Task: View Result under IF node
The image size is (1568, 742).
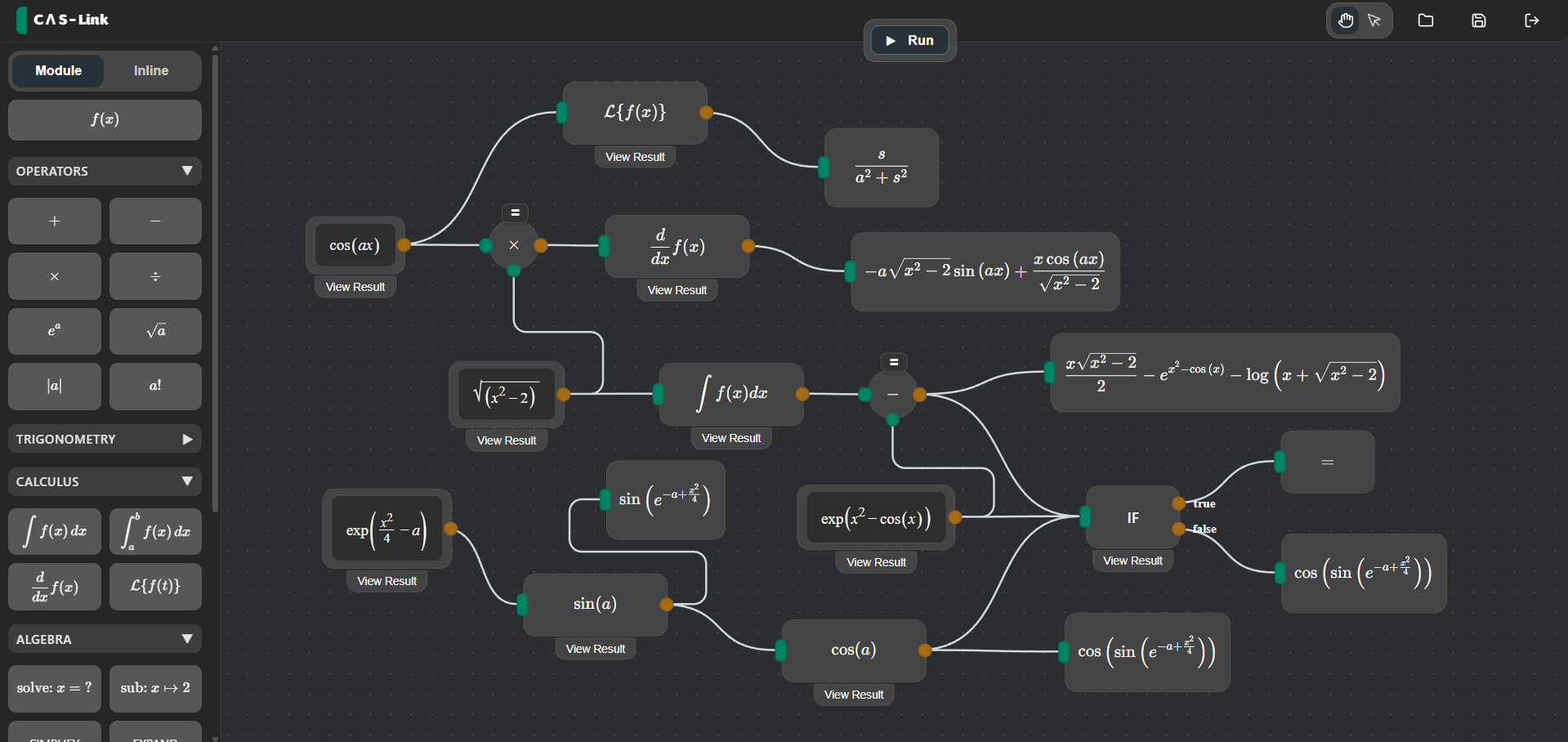Action: 1132,561
